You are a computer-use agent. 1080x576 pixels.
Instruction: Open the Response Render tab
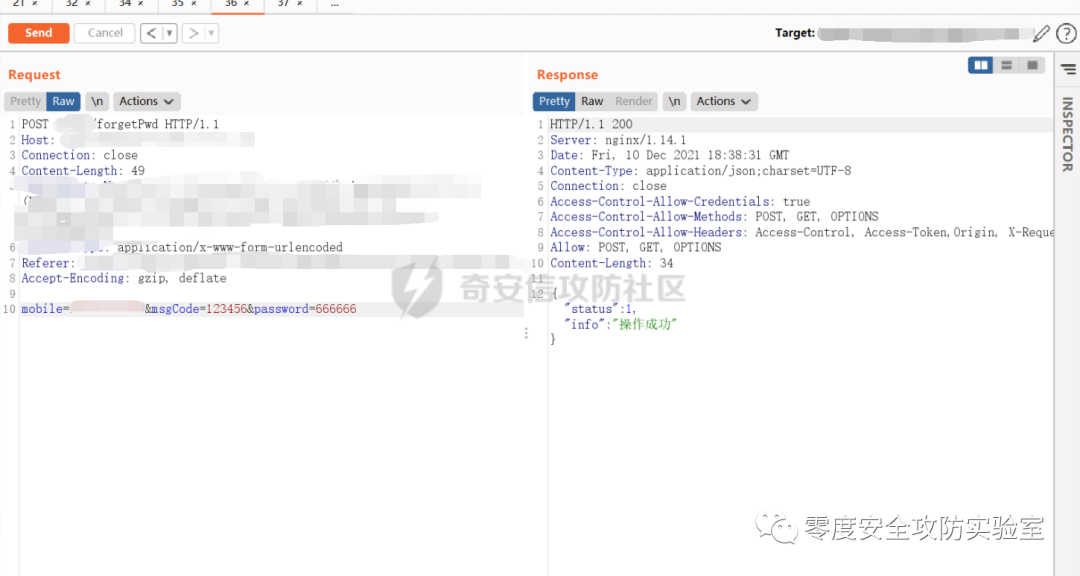[633, 101]
